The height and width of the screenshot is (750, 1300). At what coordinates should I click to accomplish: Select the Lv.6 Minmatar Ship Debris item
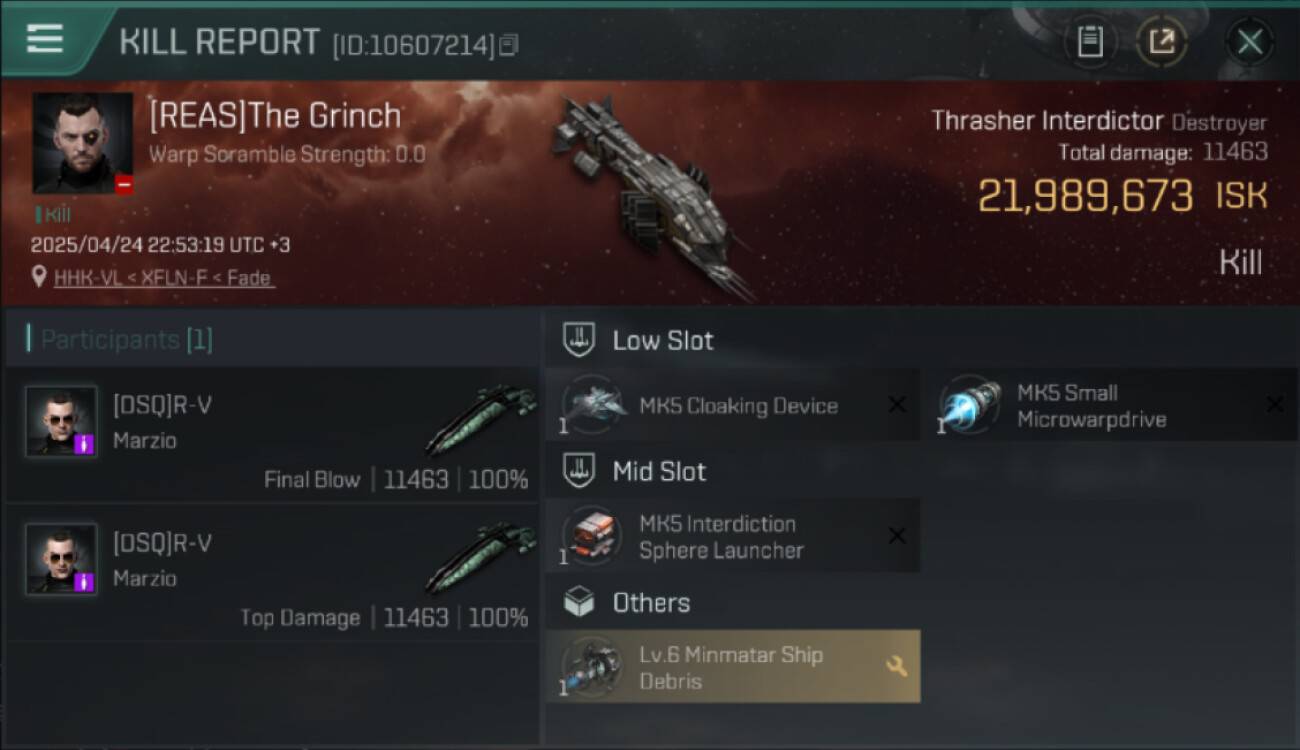pyautogui.click(x=733, y=666)
